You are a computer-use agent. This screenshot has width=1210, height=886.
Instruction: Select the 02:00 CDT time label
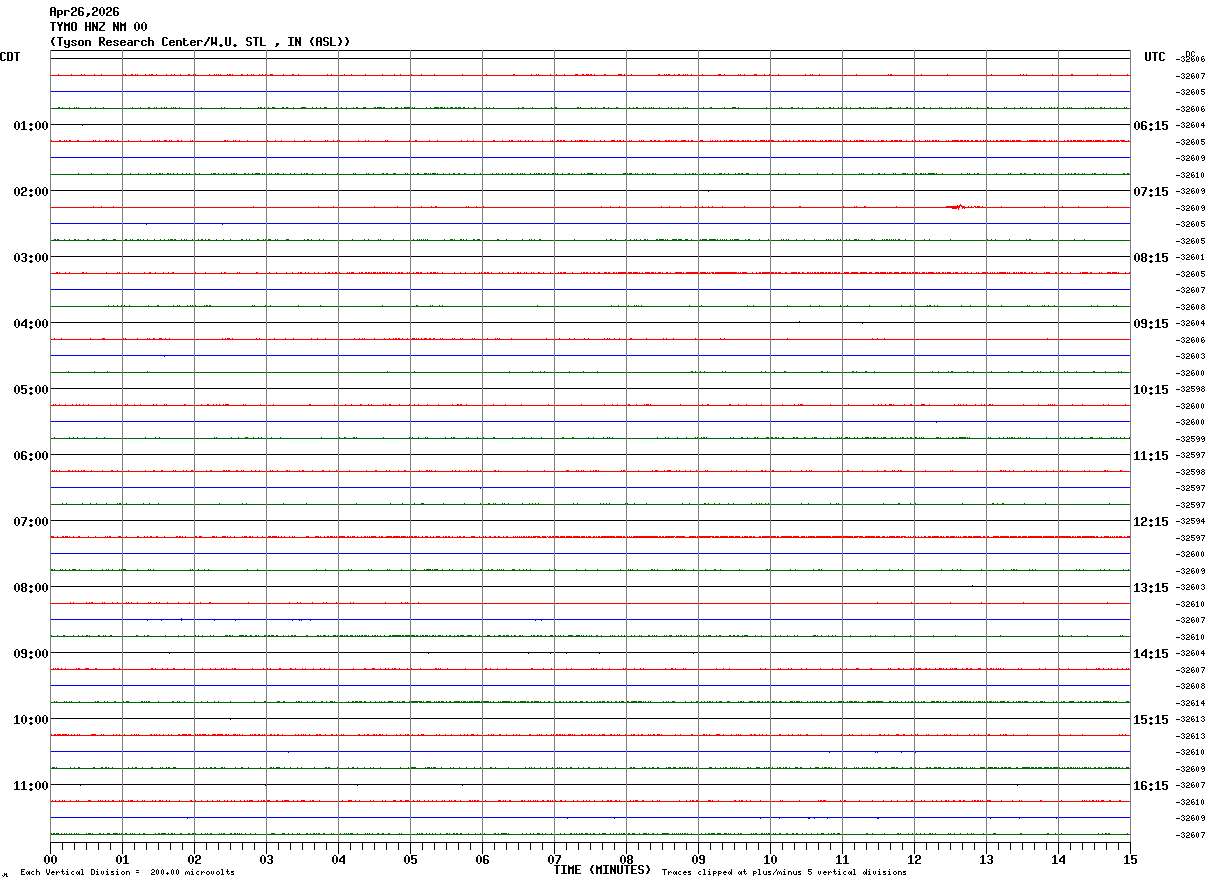tap(31, 192)
